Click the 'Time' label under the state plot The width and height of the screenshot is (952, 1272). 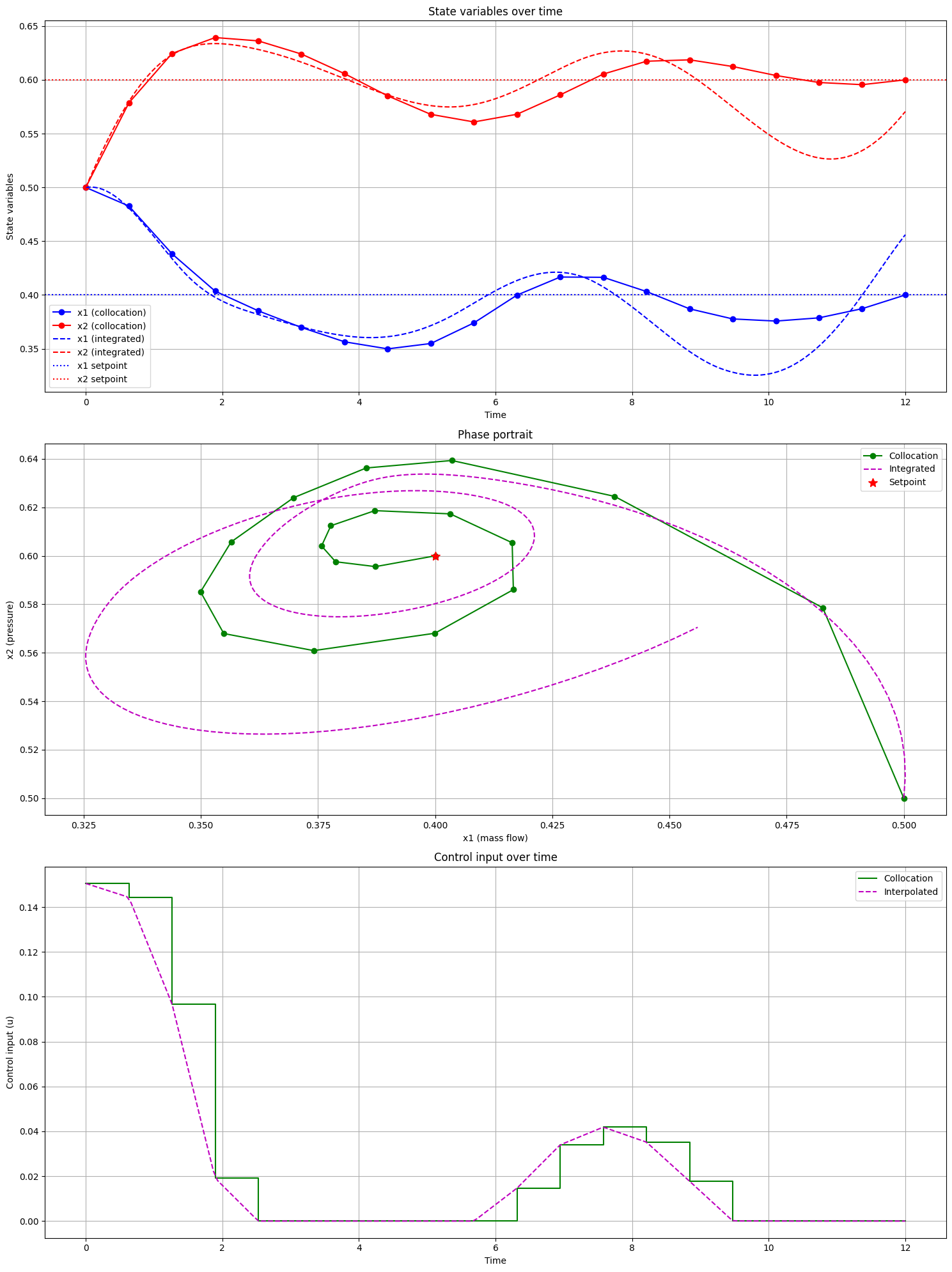tap(495, 415)
